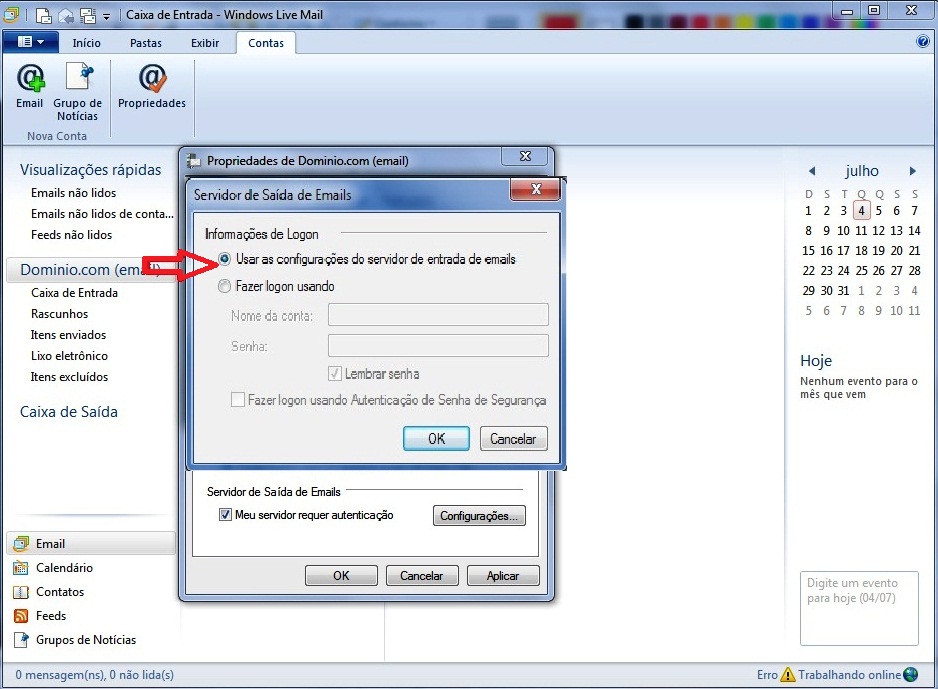Open Calendário in the navigation pane

(64, 568)
